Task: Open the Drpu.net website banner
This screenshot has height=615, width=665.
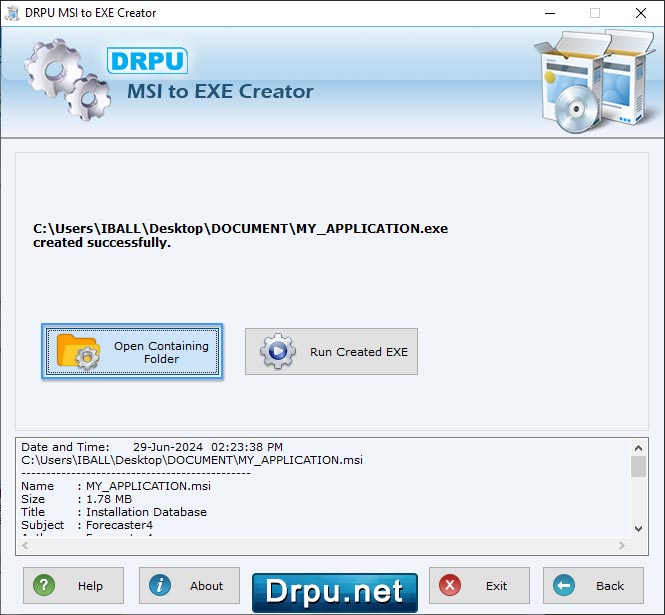Action: (335, 592)
